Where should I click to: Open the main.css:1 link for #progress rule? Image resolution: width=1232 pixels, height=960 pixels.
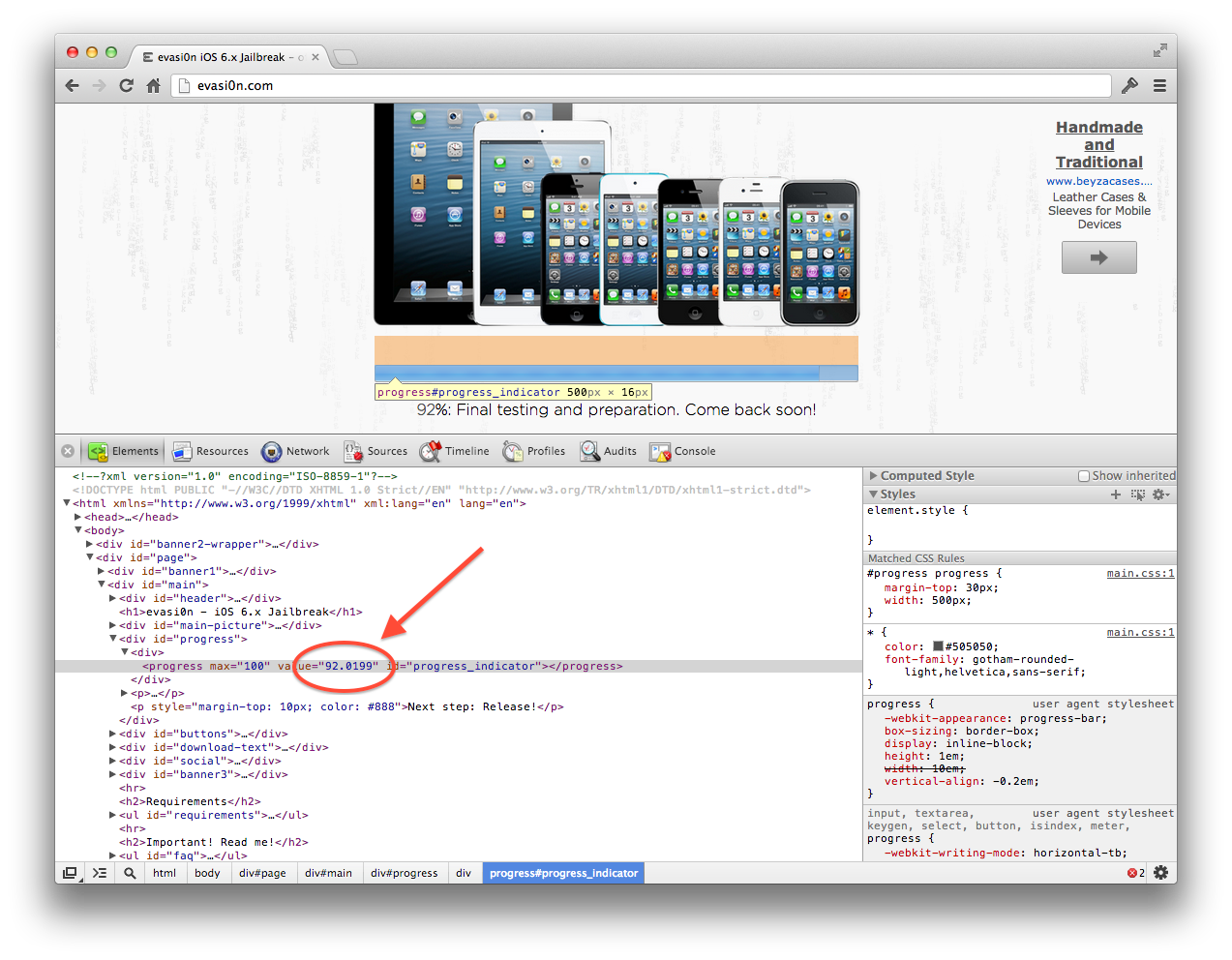1140,574
